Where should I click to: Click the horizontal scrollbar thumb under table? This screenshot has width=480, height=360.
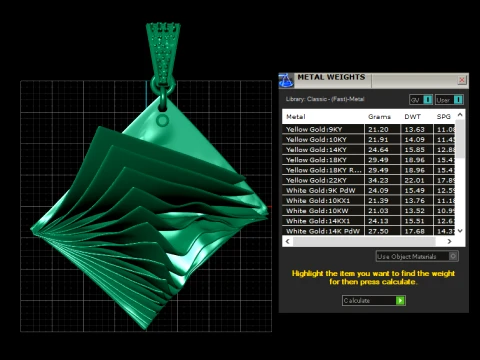[364, 241]
